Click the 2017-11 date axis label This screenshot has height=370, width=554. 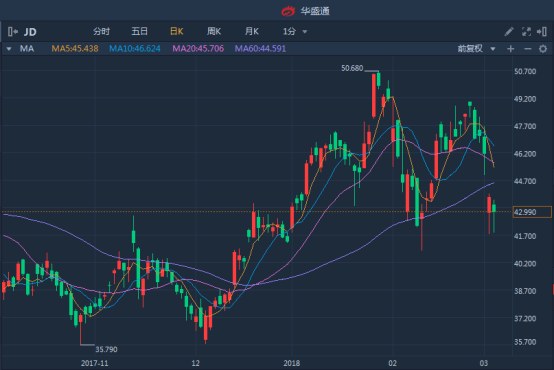click(95, 363)
